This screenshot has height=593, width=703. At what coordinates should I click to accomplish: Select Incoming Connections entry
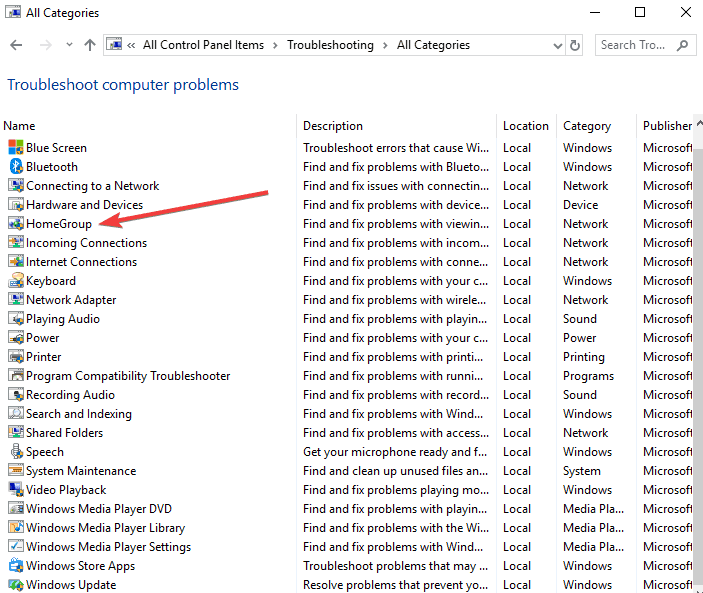(x=87, y=243)
